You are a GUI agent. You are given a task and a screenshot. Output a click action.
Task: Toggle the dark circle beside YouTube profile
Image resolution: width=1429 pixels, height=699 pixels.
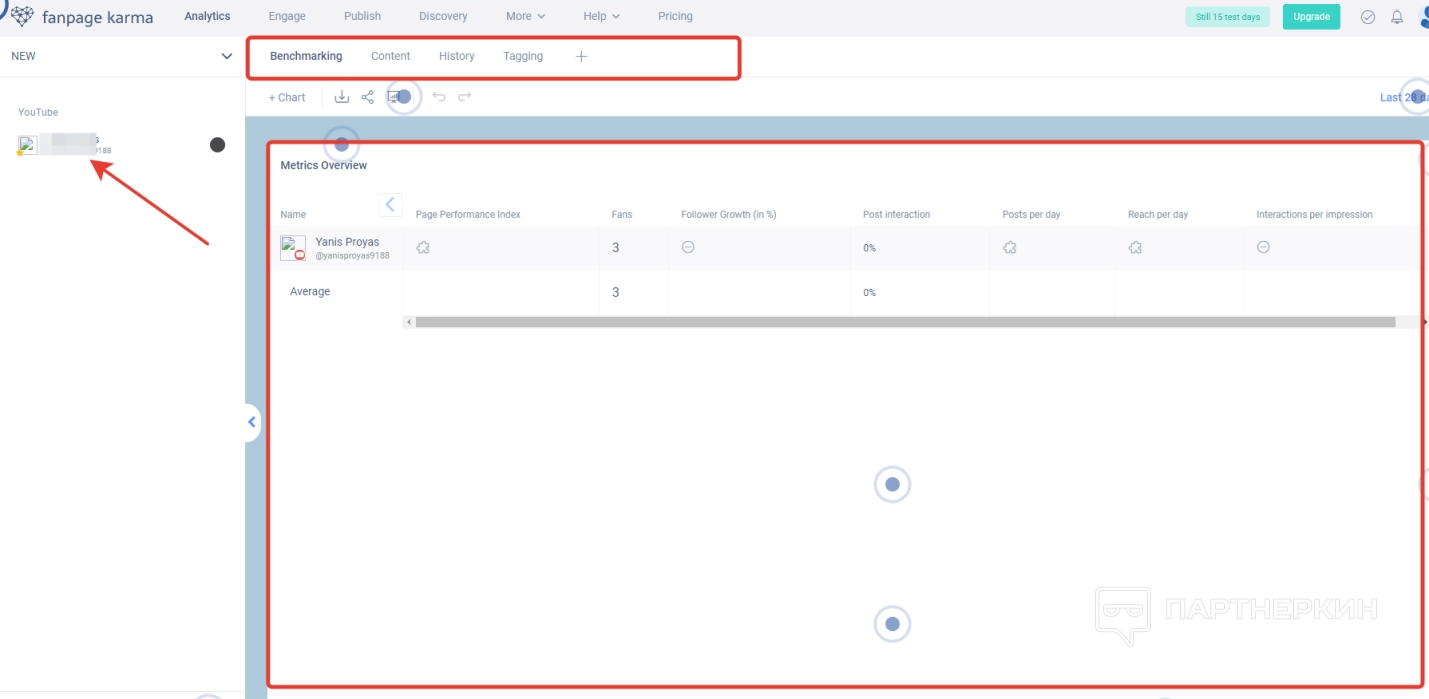coord(217,145)
